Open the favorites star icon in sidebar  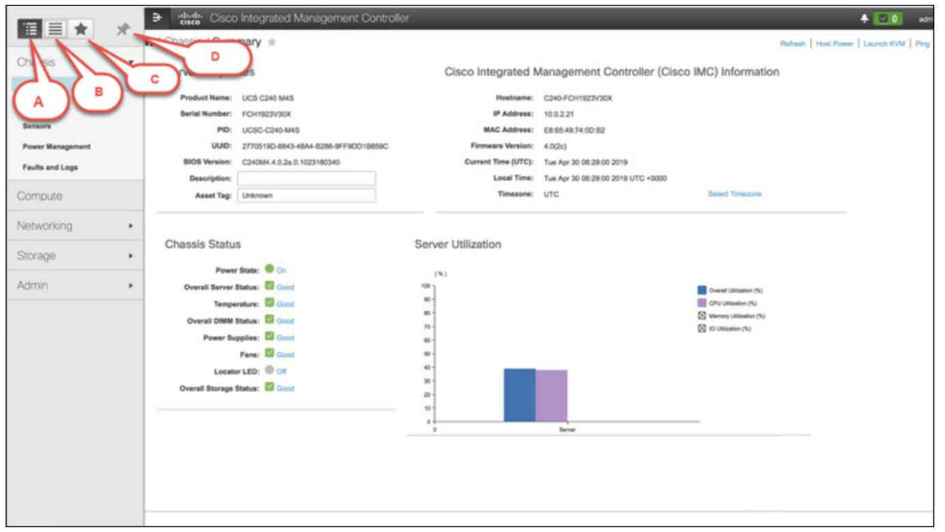[x=81, y=29]
